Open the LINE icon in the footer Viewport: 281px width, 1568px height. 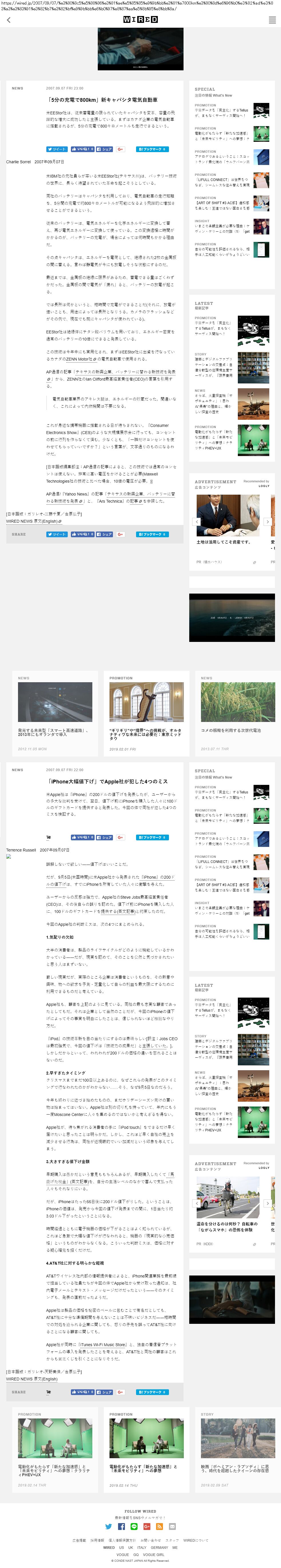click(134, 1527)
